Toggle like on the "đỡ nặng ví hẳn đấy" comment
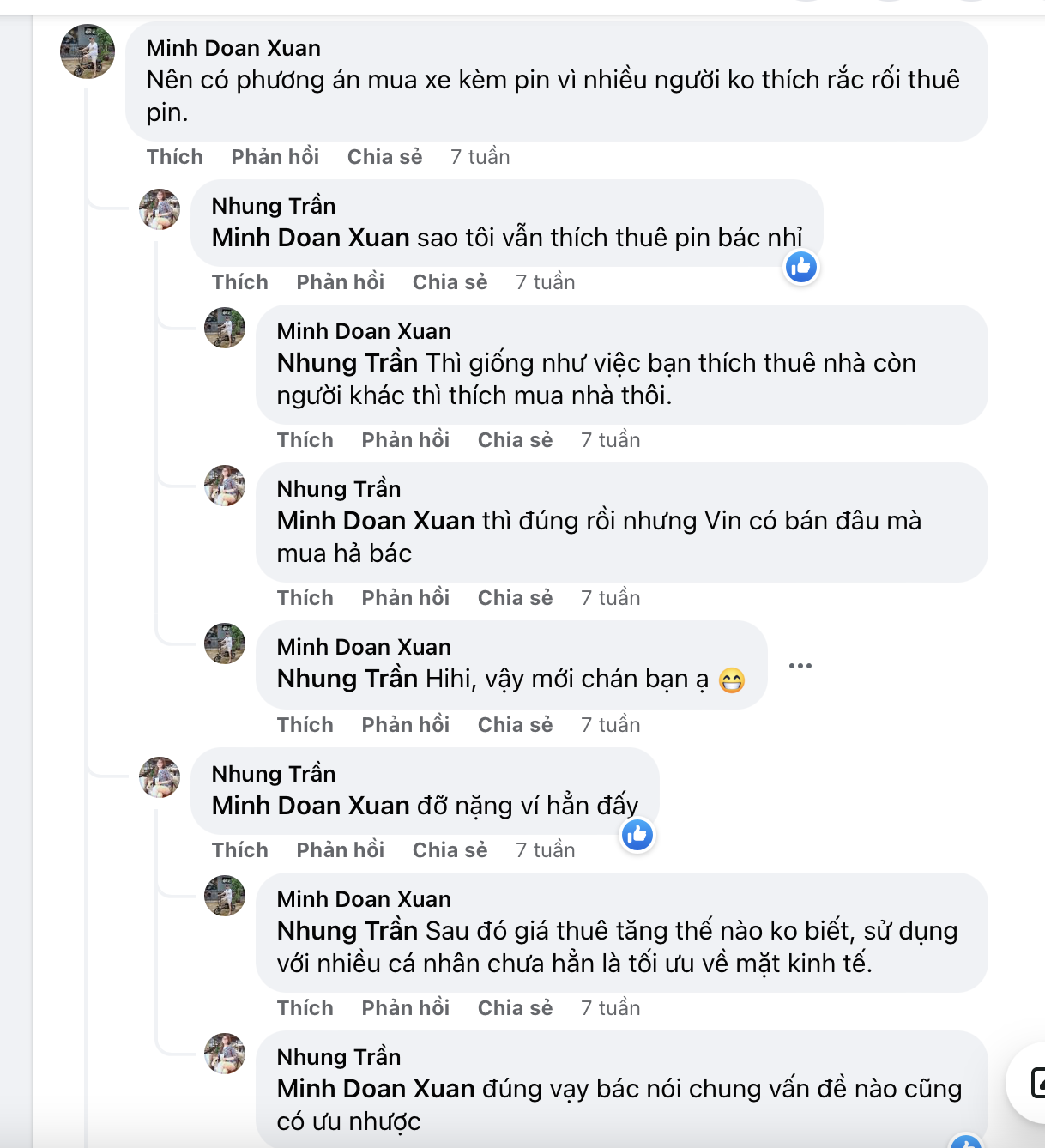The width and height of the screenshot is (1045, 1148). (240, 849)
